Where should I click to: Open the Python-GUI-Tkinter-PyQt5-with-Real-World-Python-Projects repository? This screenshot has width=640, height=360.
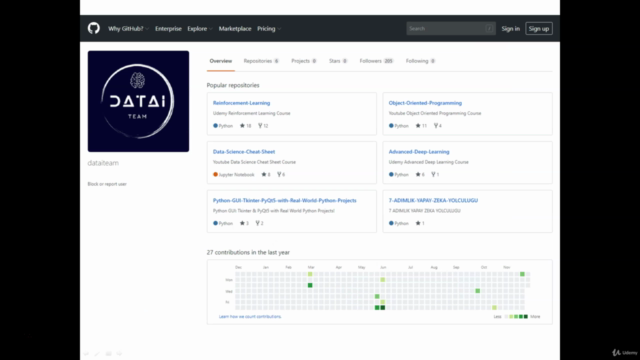tap(284, 200)
